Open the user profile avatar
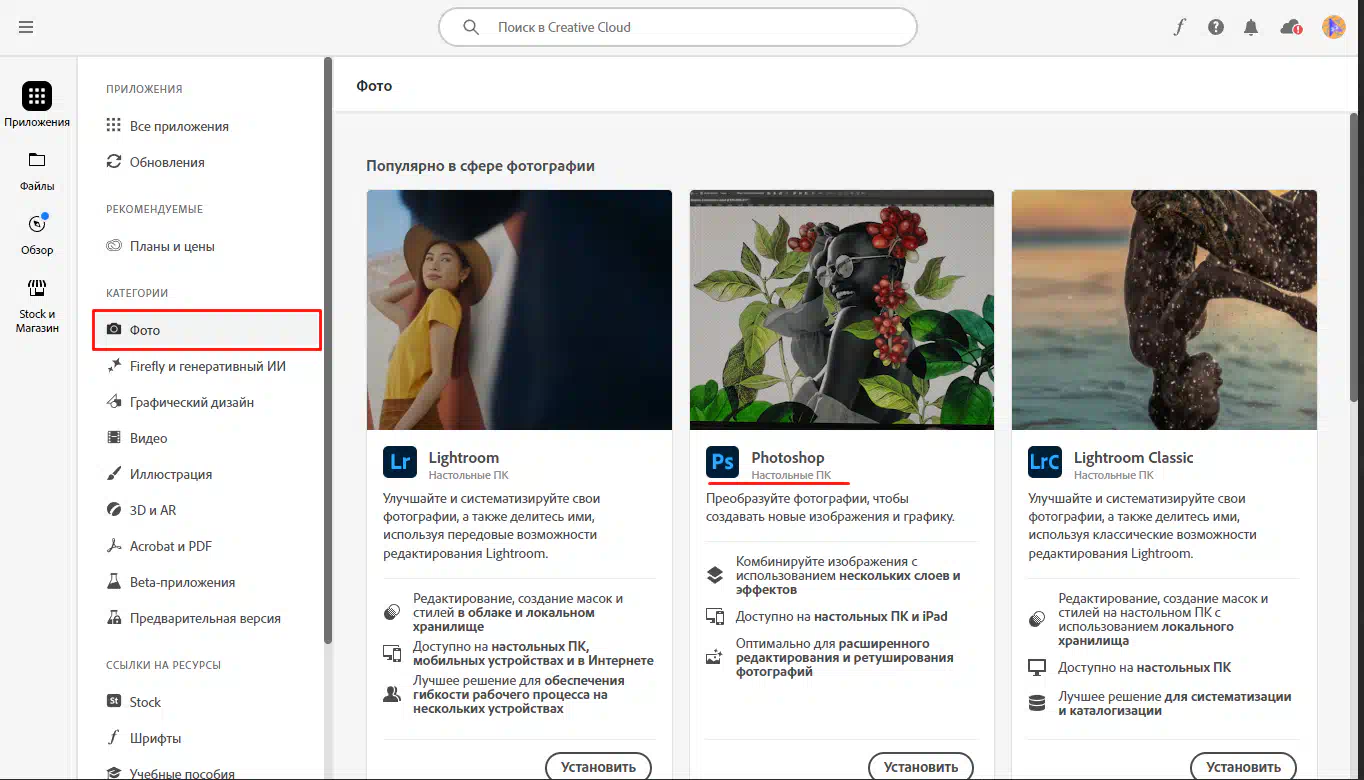 [1333, 27]
